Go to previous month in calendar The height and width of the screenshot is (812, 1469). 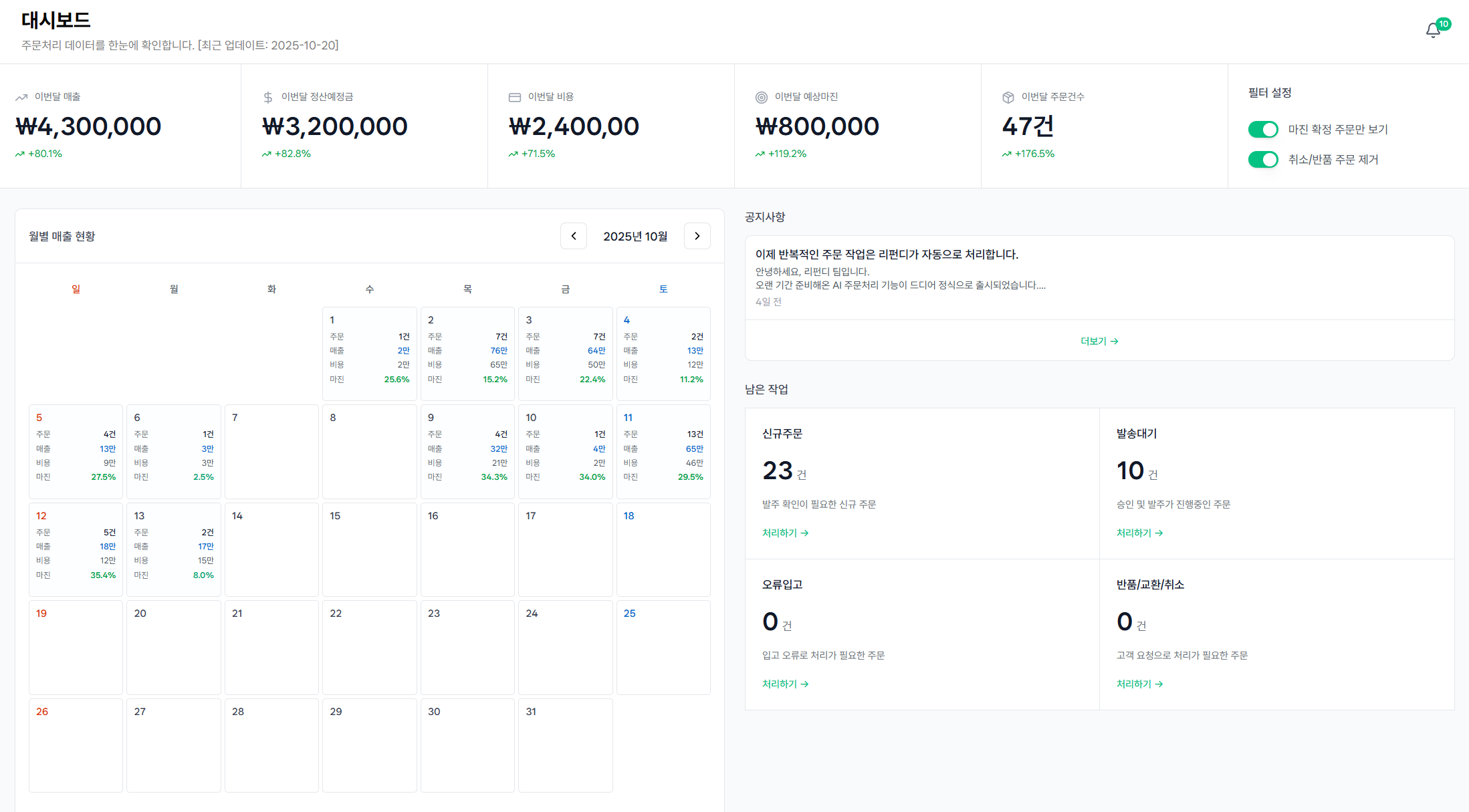point(573,236)
